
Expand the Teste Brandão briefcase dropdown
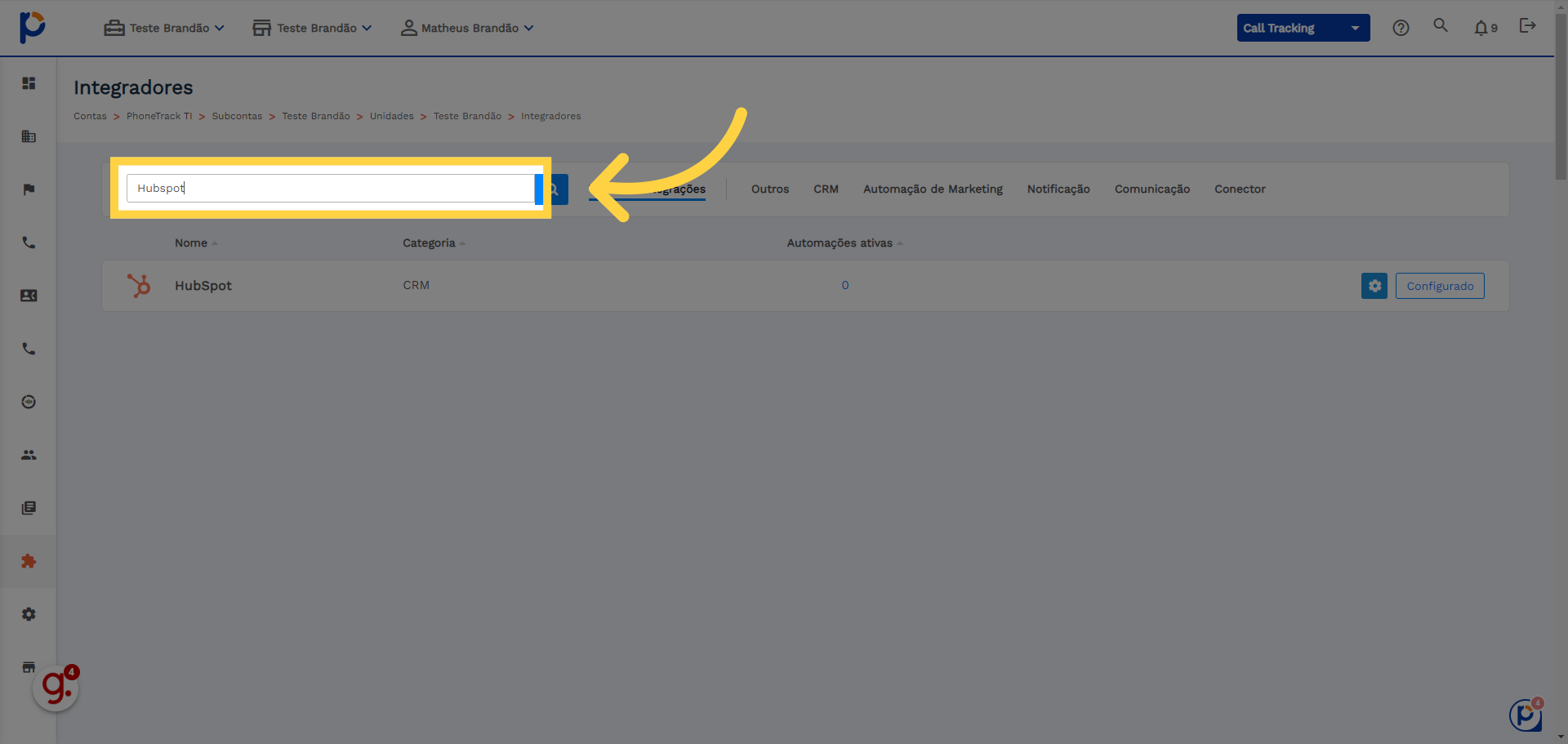pyautogui.click(x=164, y=28)
